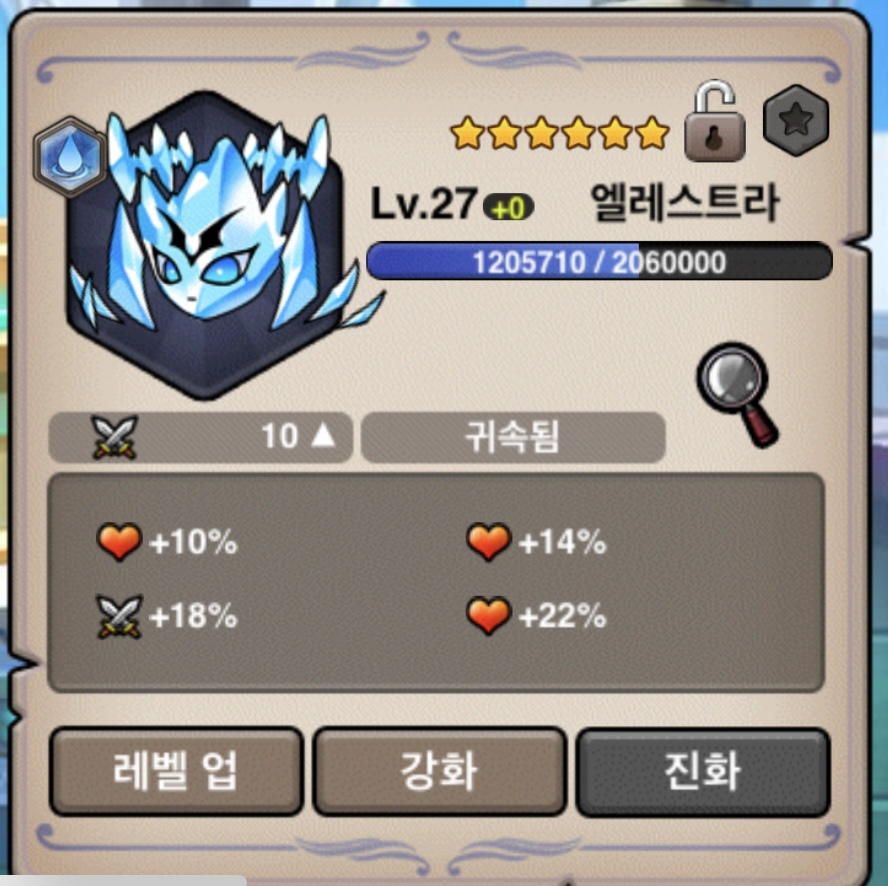Image resolution: width=888 pixels, height=886 pixels.
Task: Click the +22% heart bonus icon
Action: point(489,616)
